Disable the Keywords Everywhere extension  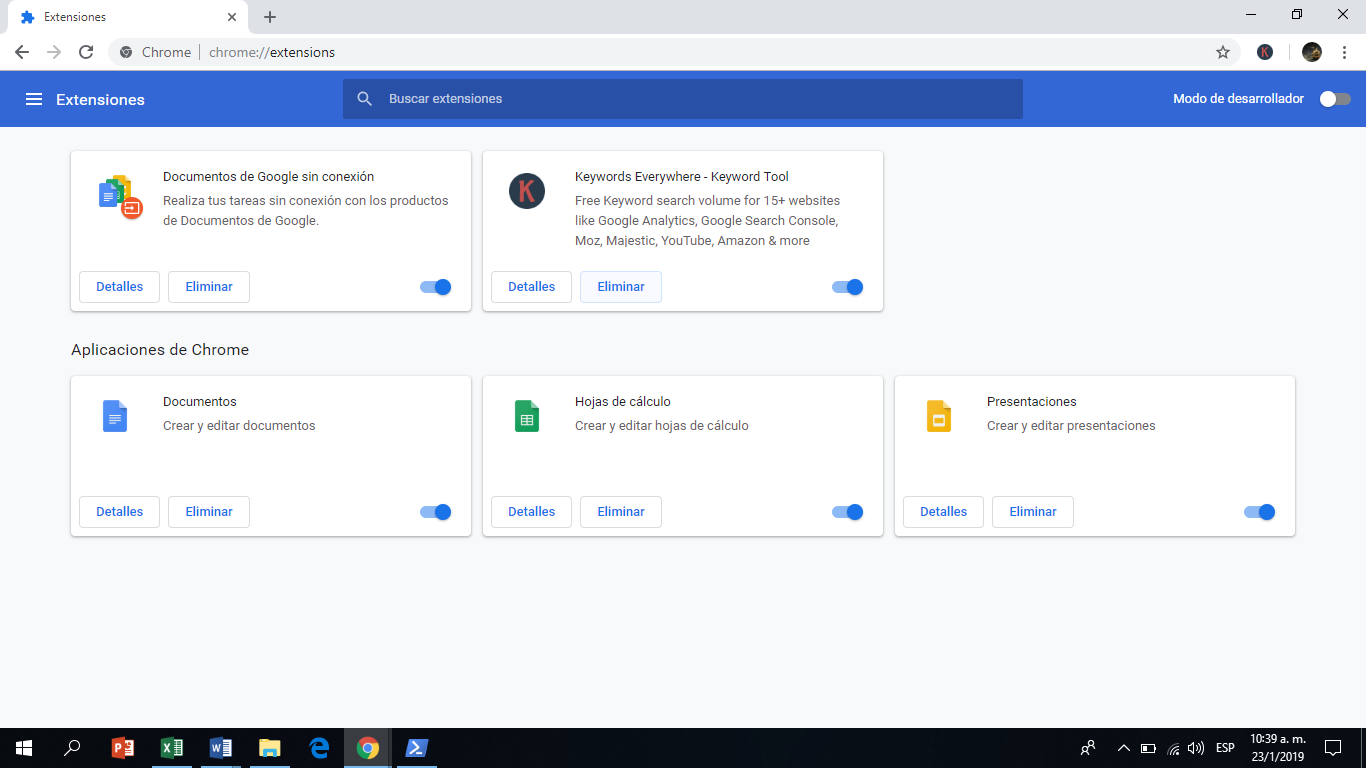[848, 287]
